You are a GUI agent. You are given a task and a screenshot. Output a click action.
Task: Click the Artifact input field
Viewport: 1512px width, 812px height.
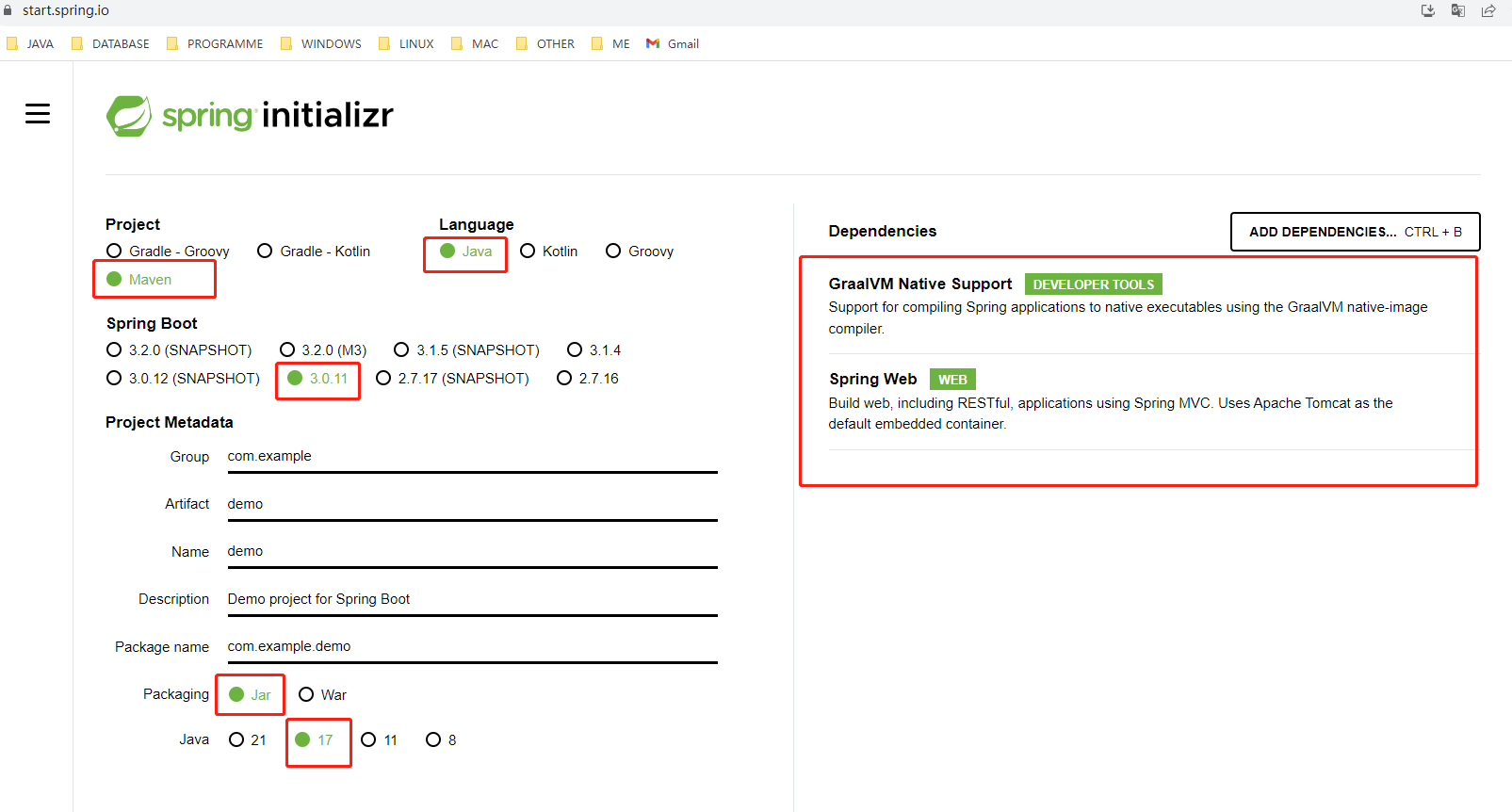(x=471, y=505)
